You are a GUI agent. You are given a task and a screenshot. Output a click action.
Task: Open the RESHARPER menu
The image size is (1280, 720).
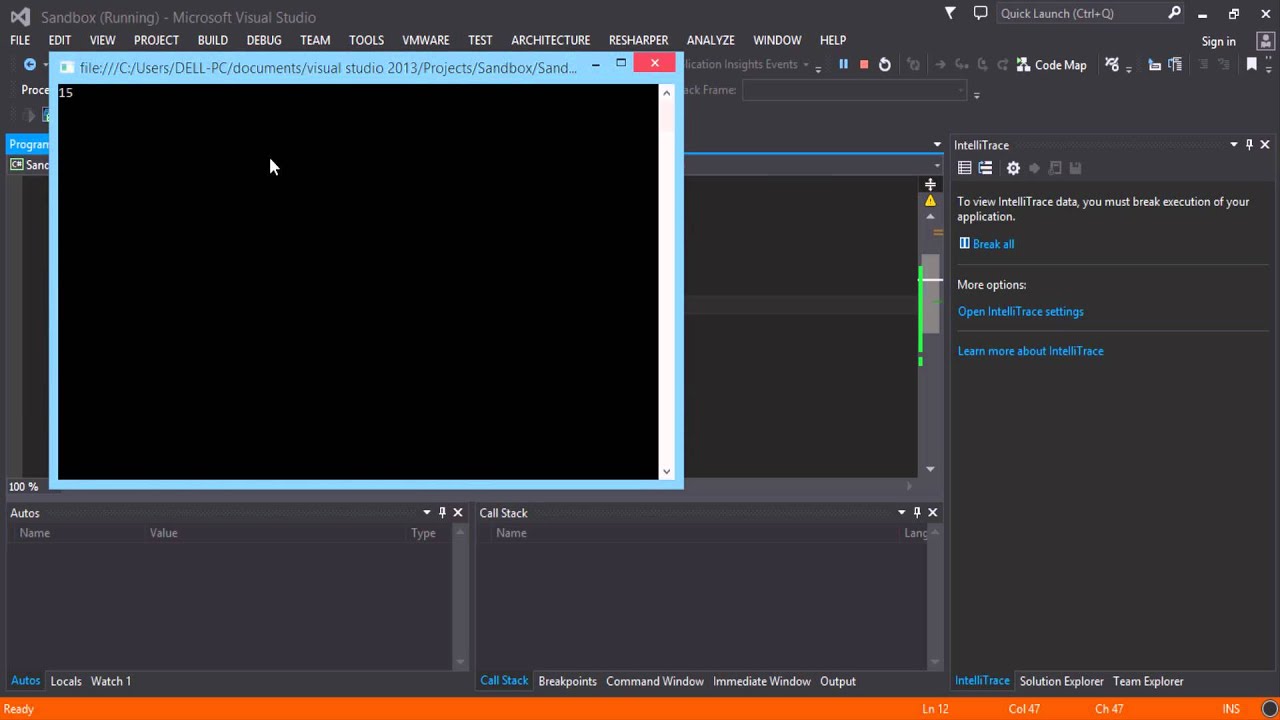point(638,40)
